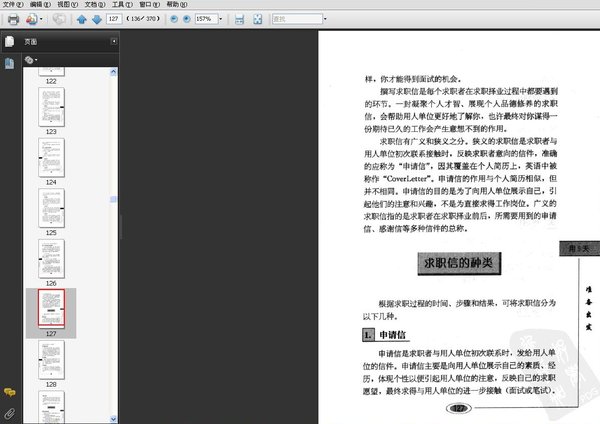The image size is (600, 424).
Task: Open the 窗口 menu
Action: click(x=150, y=4)
